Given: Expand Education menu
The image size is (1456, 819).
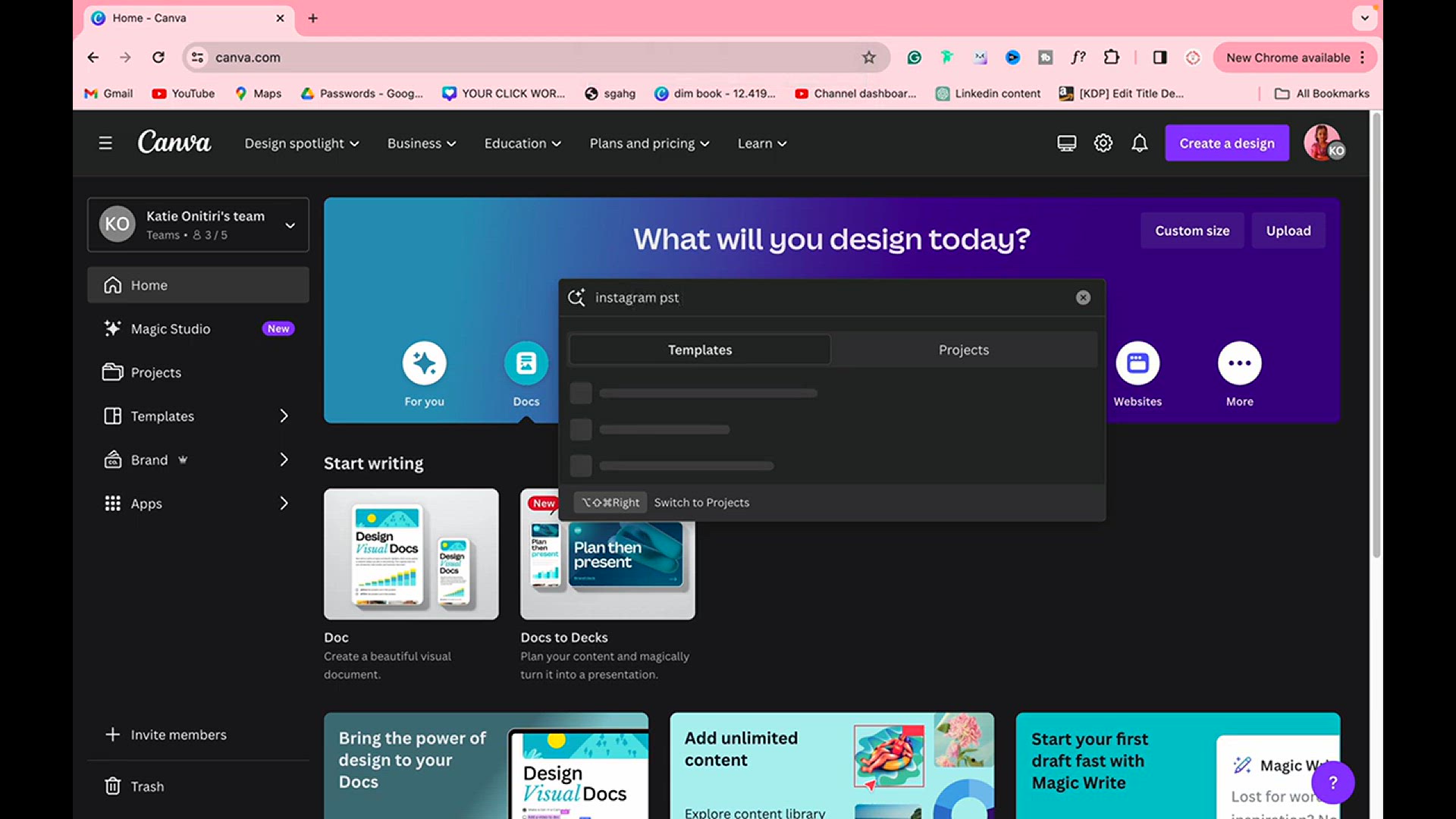Looking at the screenshot, I should click(x=522, y=143).
